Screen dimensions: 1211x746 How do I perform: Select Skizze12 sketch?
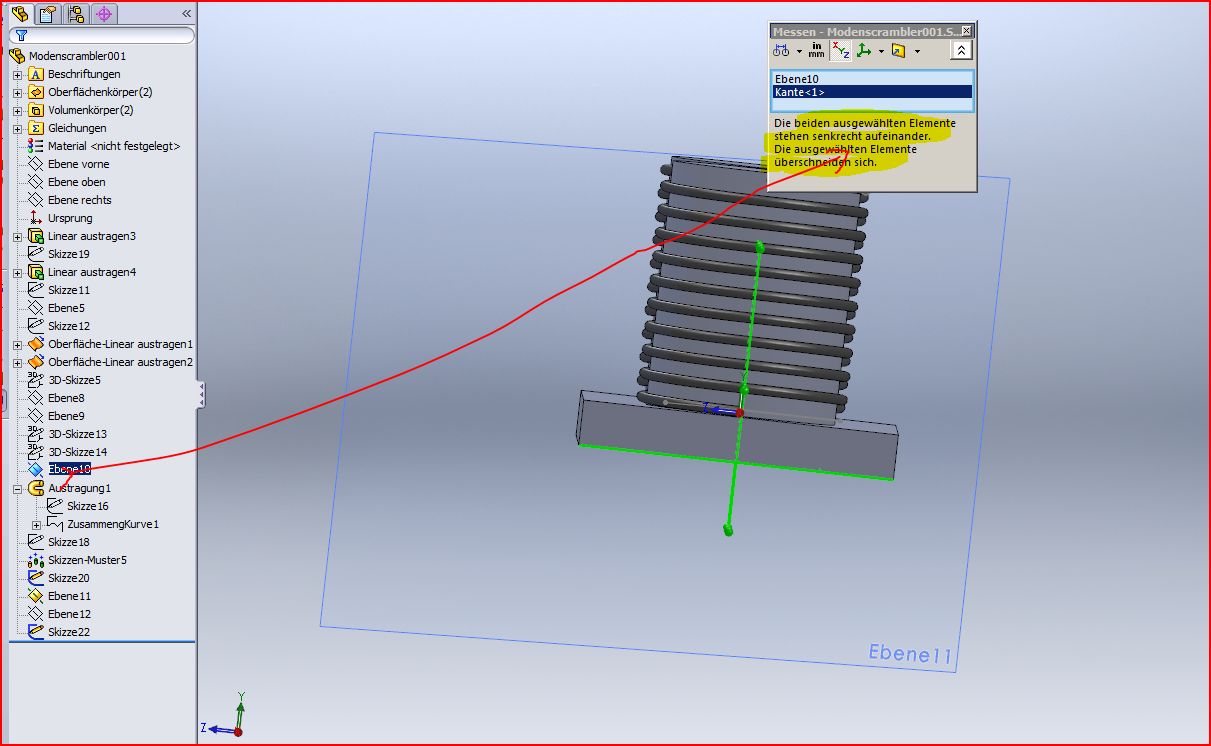click(68, 326)
